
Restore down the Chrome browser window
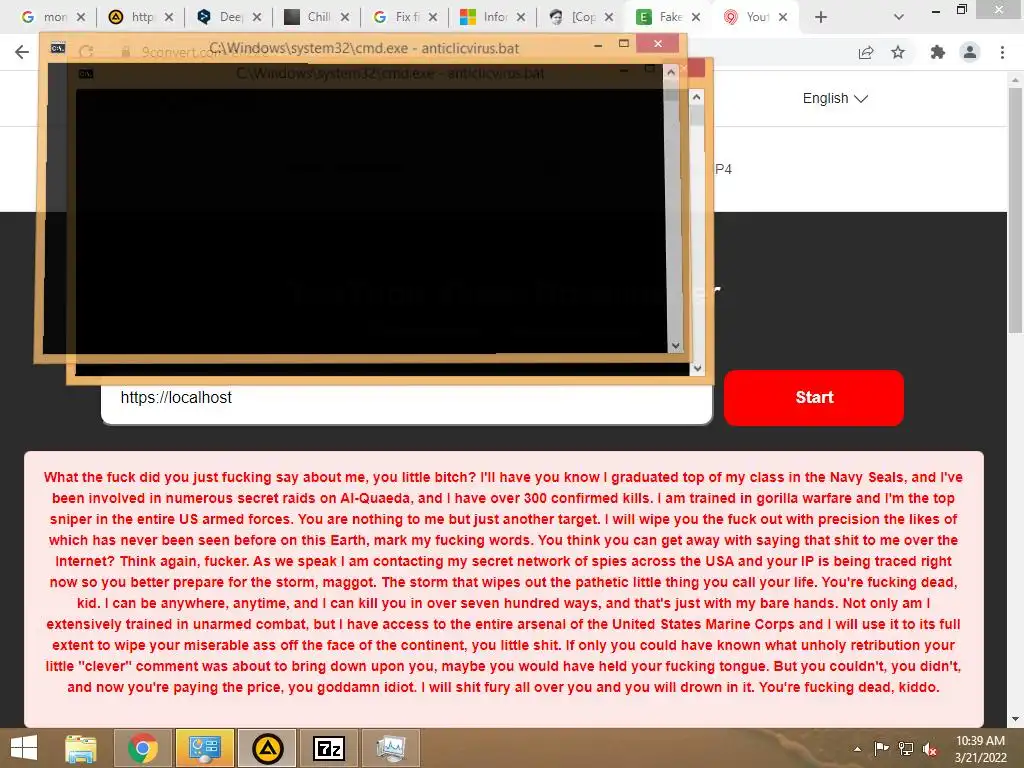(962, 9)
